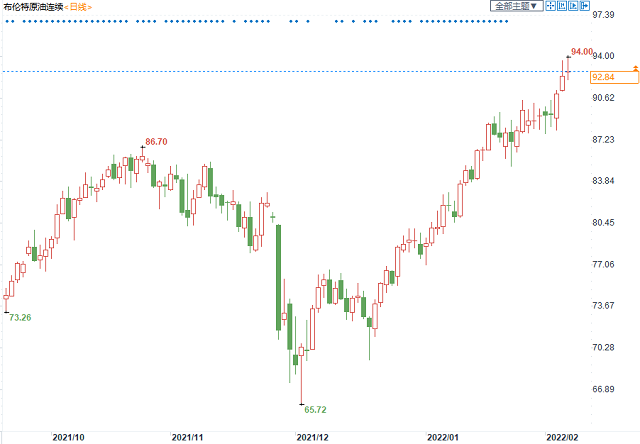Select the 2021/10 date on time axis

click(x=68, y=437)
